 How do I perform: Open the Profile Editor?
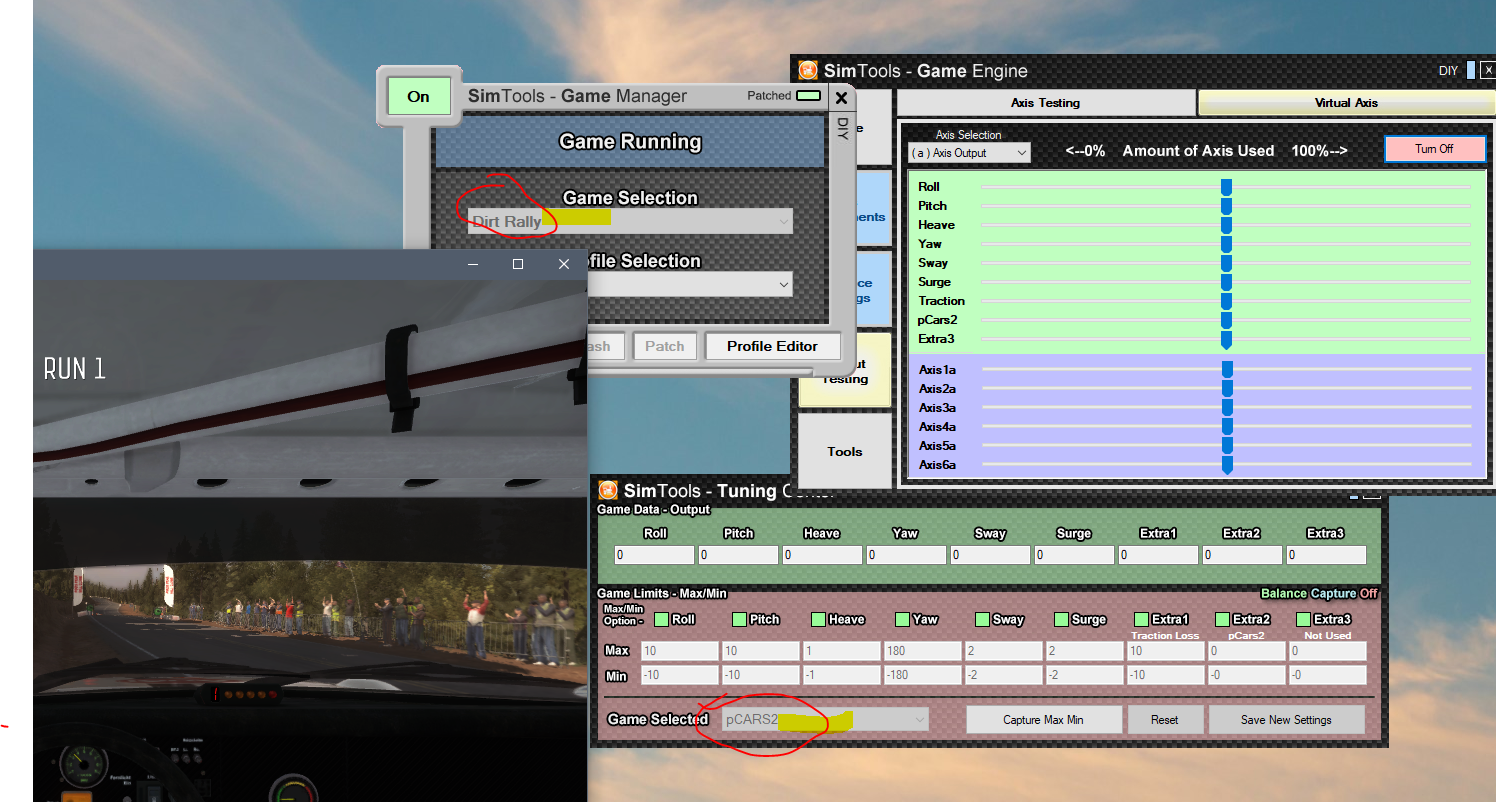pos(772,346)
